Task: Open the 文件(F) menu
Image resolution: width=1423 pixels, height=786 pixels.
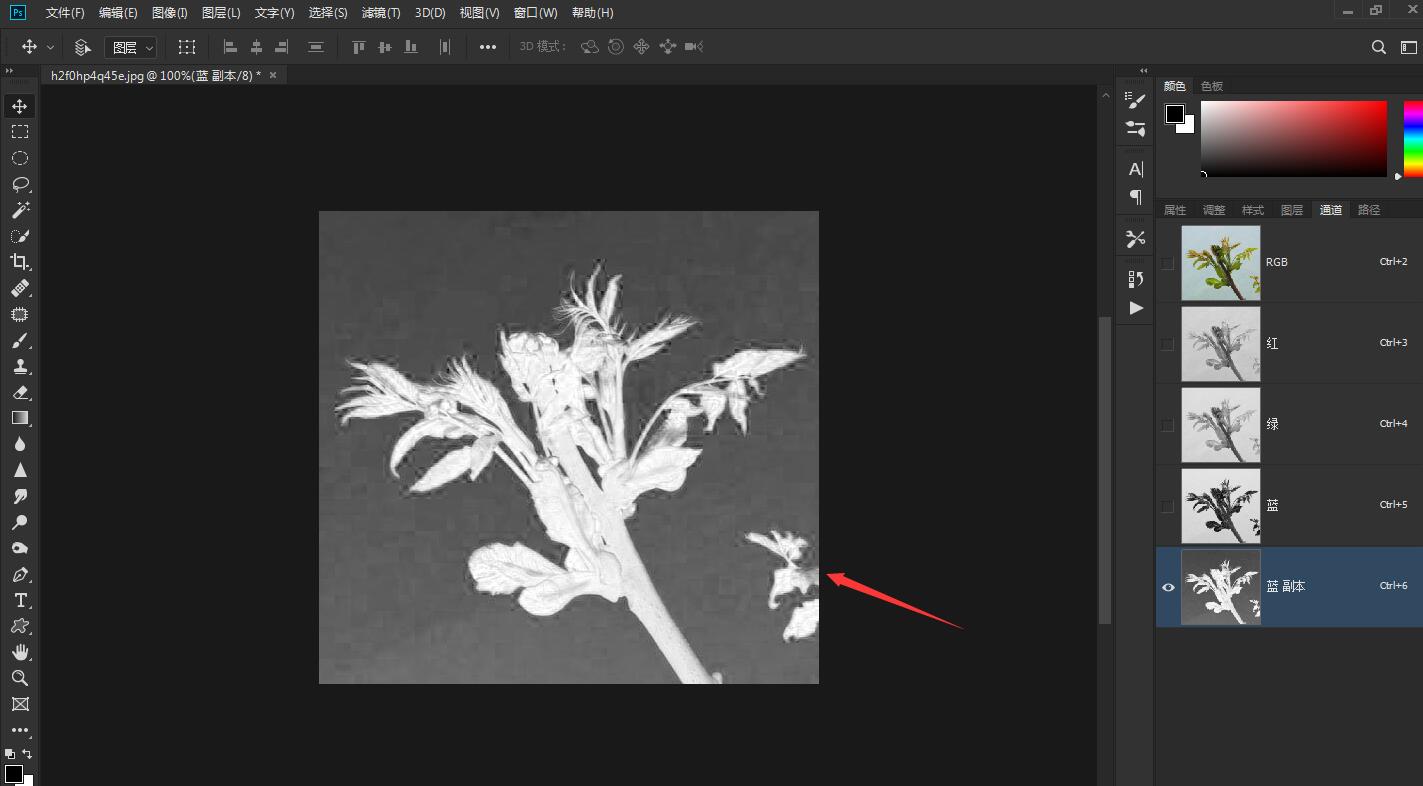Action: tap(65, 13)
